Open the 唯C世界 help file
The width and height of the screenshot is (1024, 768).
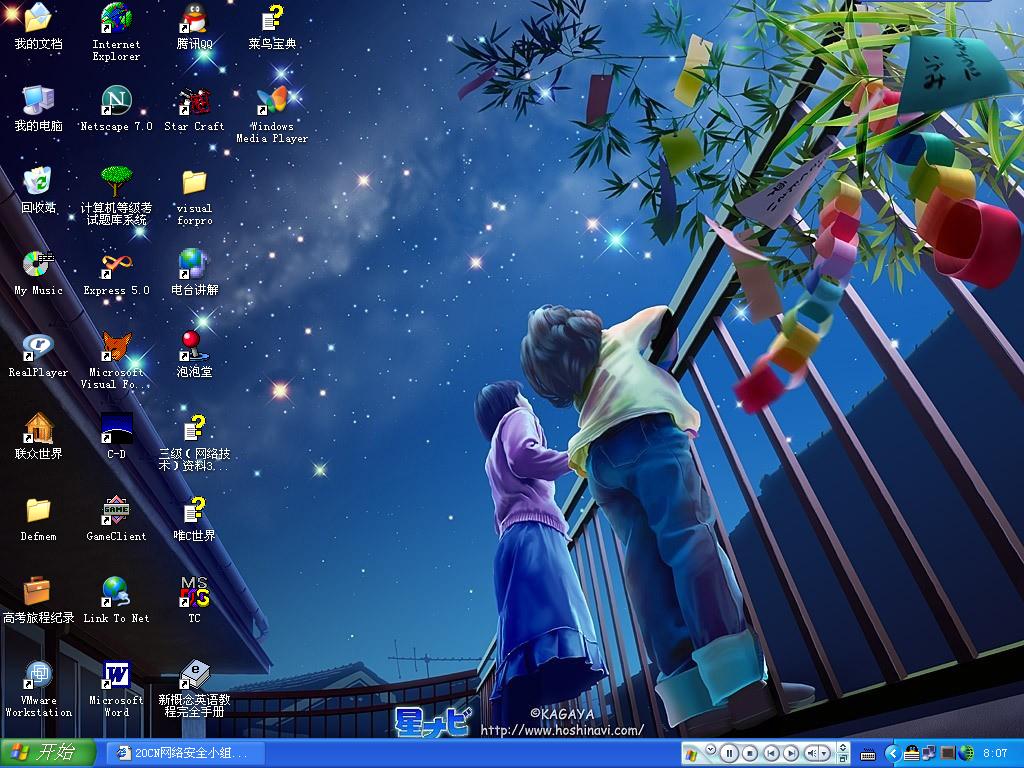pos(194,520)
